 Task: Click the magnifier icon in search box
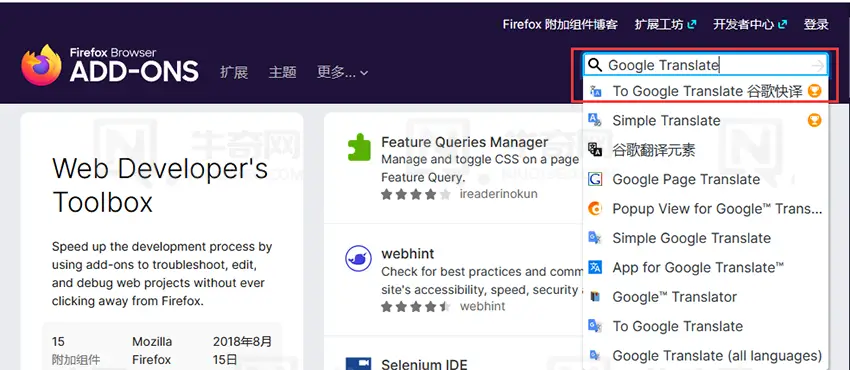(595, 66)
